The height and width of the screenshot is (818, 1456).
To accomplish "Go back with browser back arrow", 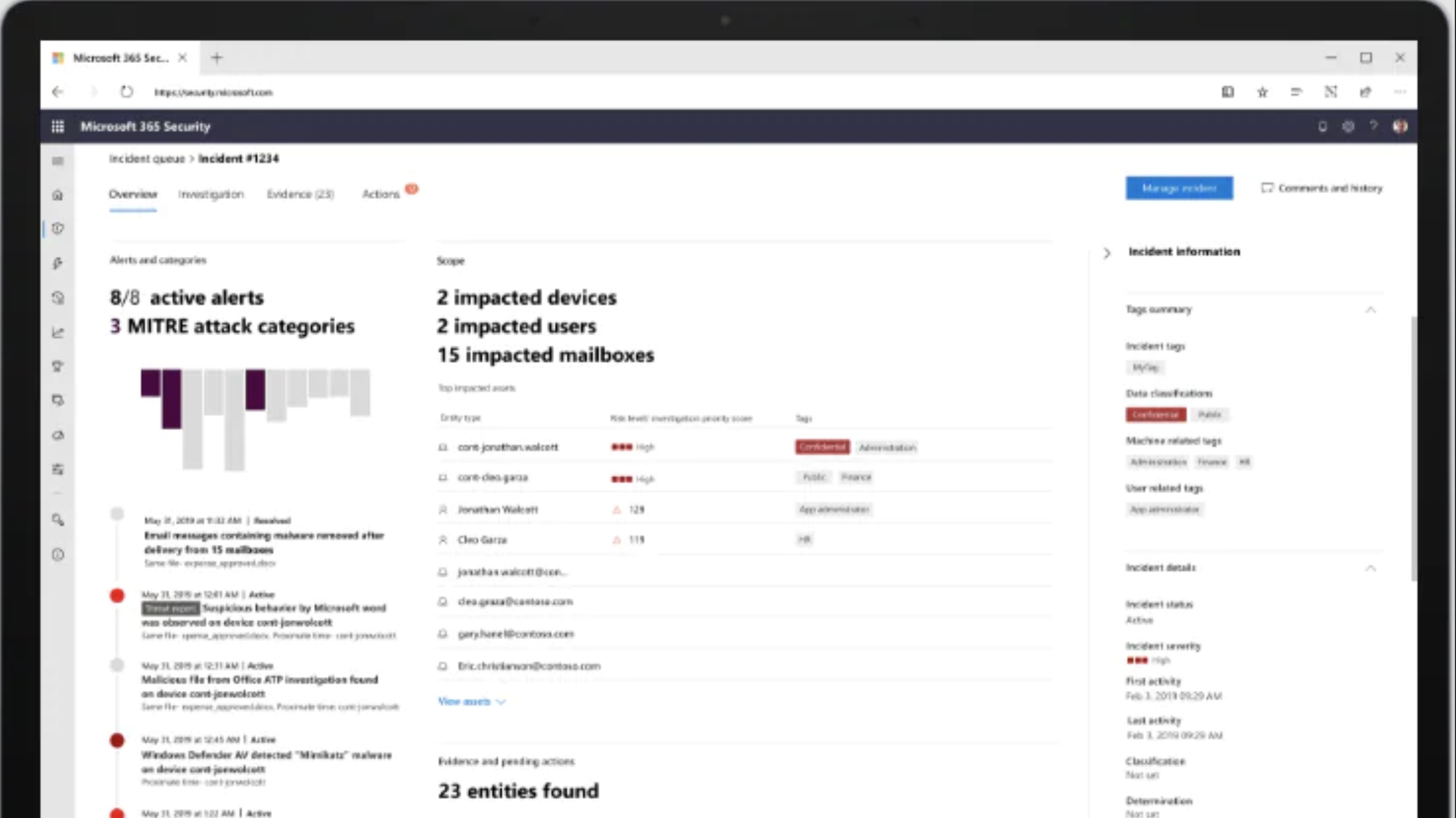I will point(58,92).
